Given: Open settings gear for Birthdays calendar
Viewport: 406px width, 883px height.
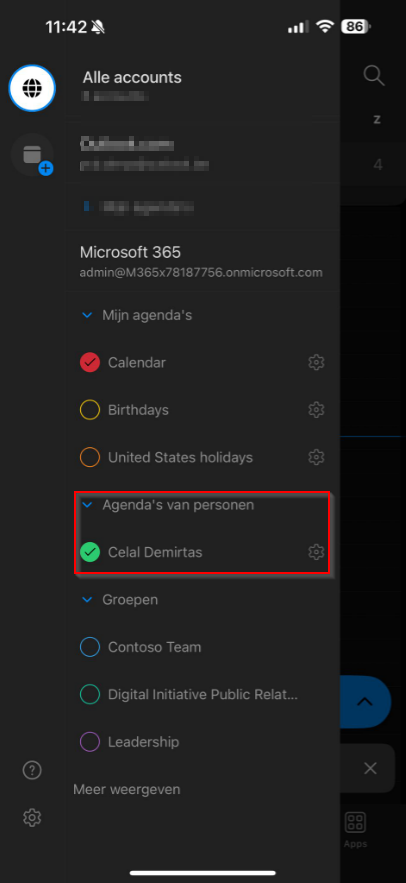Looking at the screenshot, I should [316, 410].
